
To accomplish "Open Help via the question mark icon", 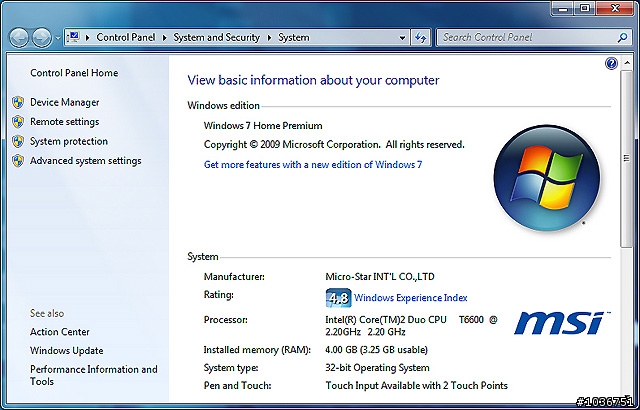I will click(x=611, y=63).
